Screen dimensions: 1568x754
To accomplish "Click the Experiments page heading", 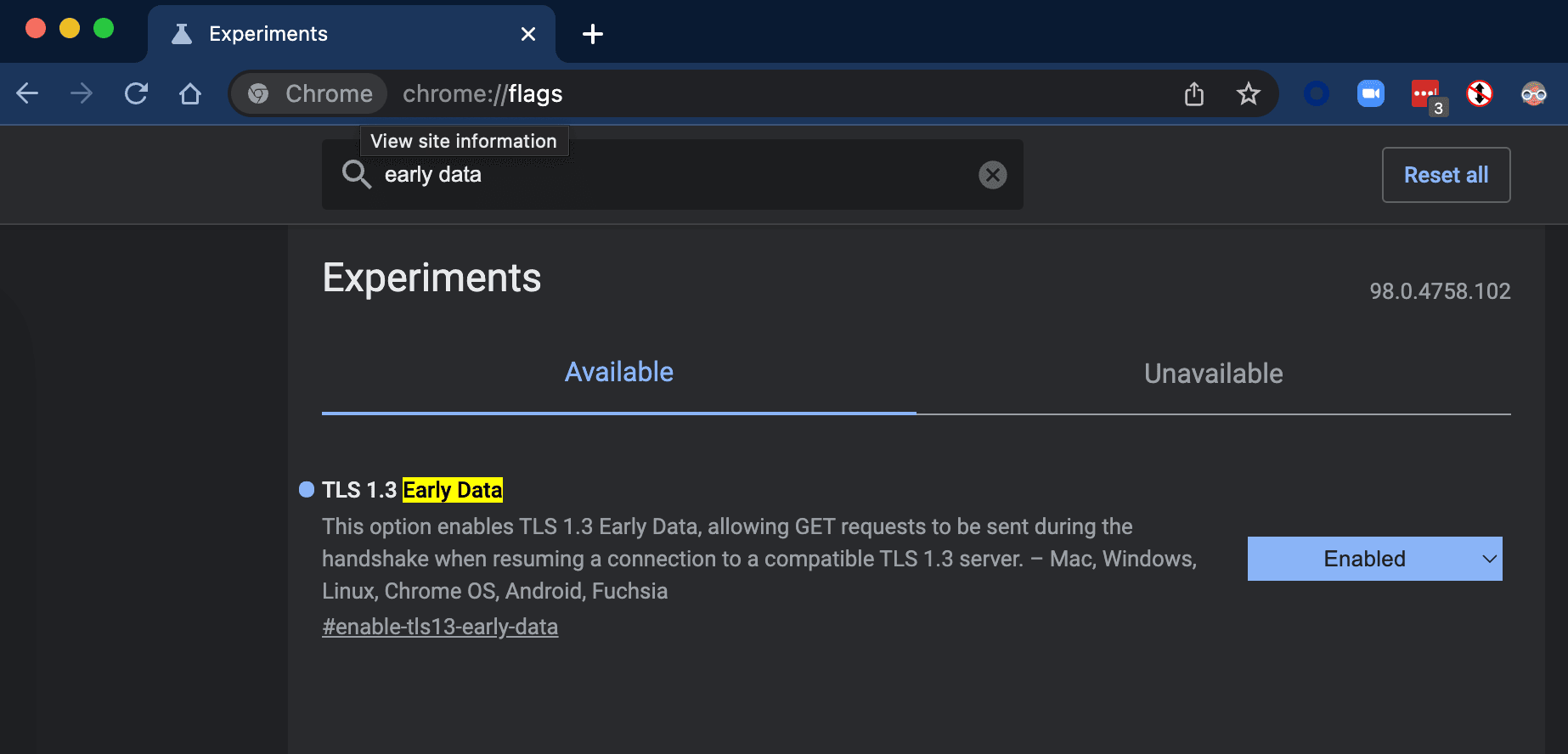I will [x=431, y=278].
